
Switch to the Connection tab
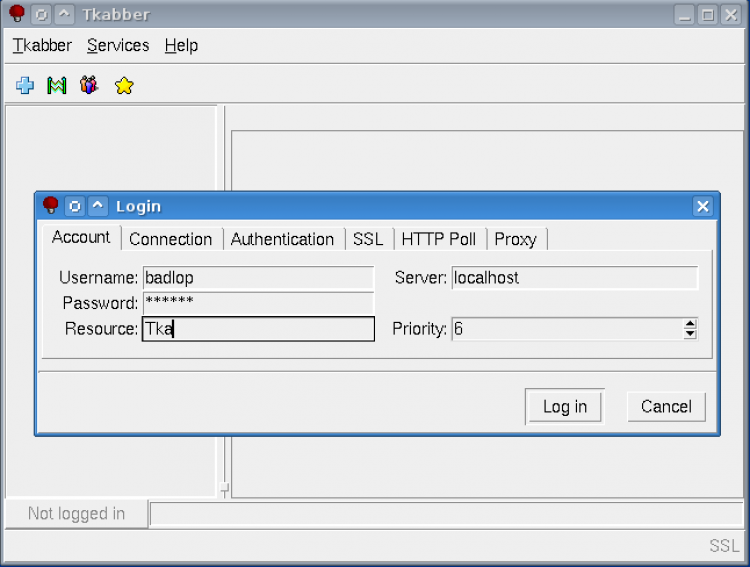170,239
